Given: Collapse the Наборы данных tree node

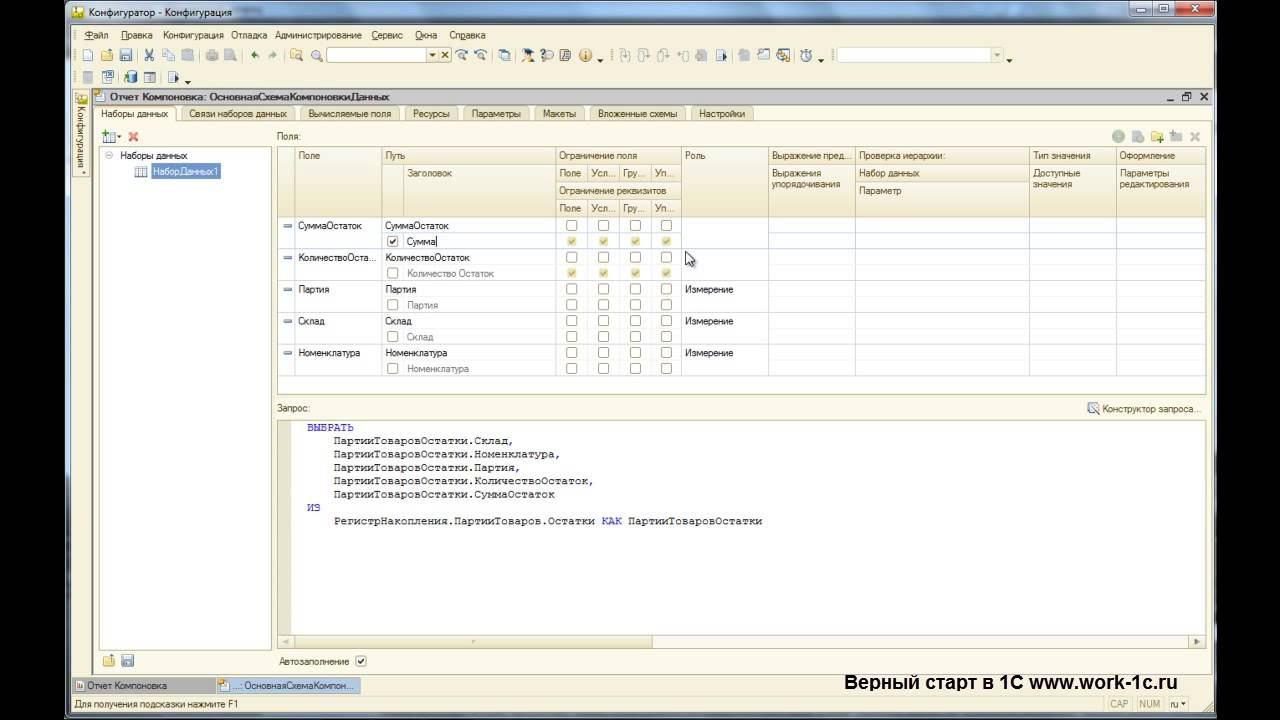Looking at the screenshot, I should pos(109,155).
